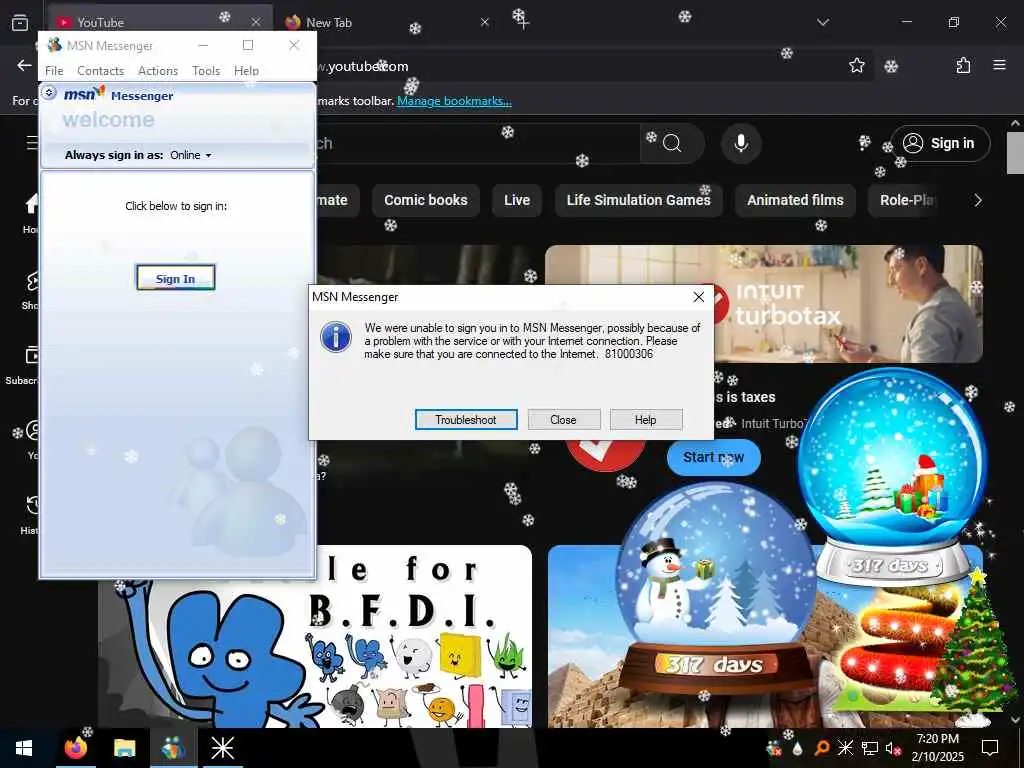Open the Actions menu in MSN Messenger
The image size is (1024, 768).
(157, 71)
